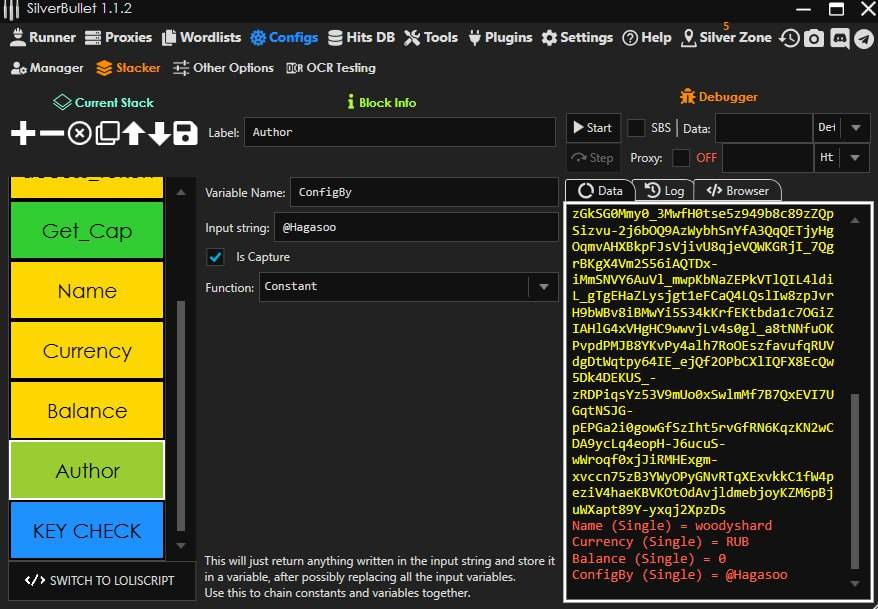Move block down with the down arrow
Screen dimensions: 878x609
pyautogui.click(x=159, y=133)
